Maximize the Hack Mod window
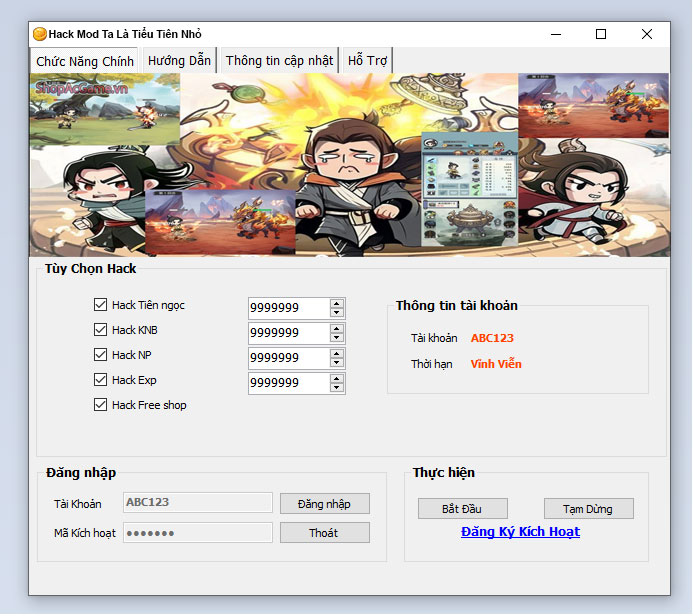 coord(601,34)
